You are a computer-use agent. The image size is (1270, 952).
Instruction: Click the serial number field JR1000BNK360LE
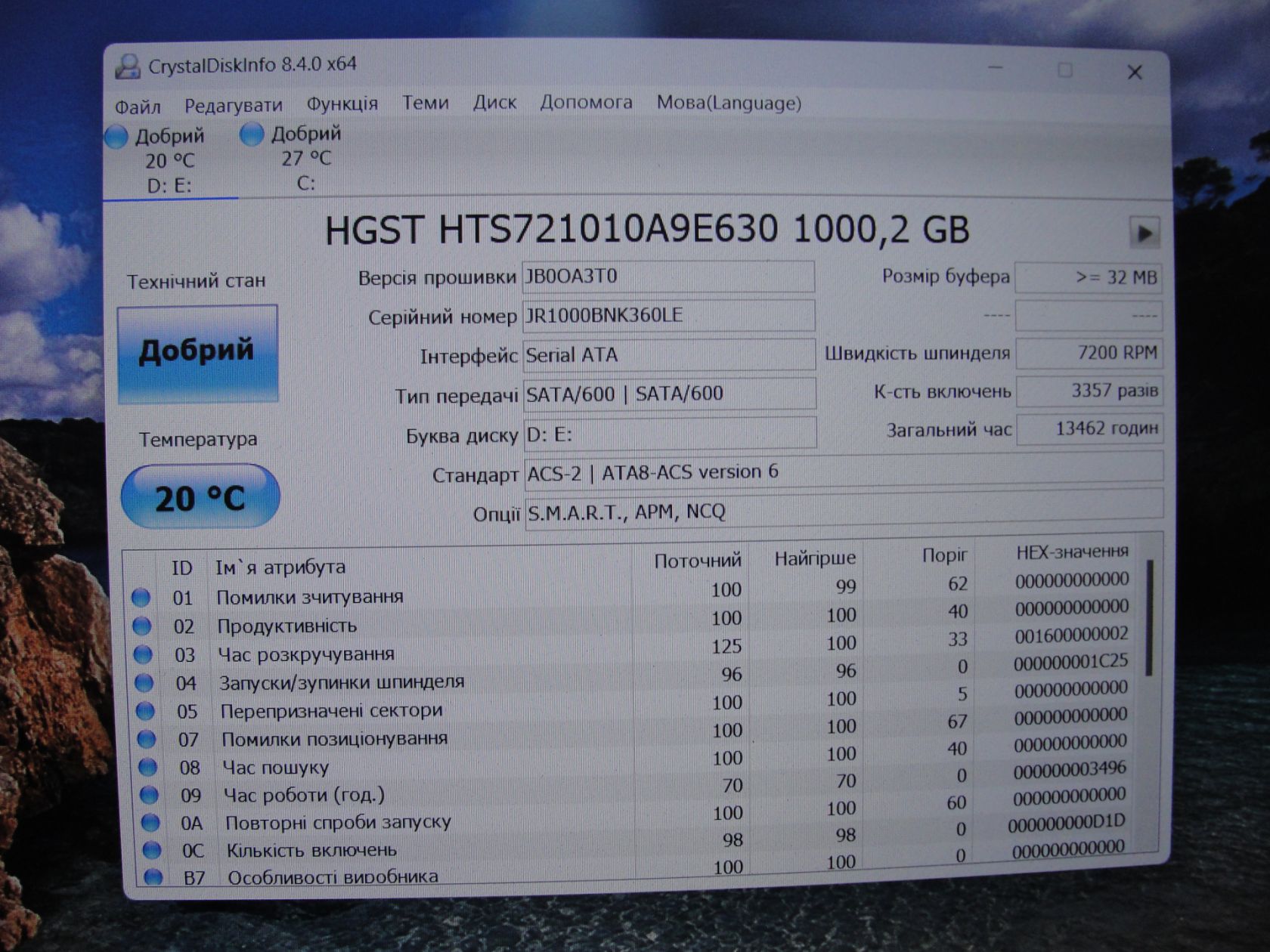click(x=669, y=316)
